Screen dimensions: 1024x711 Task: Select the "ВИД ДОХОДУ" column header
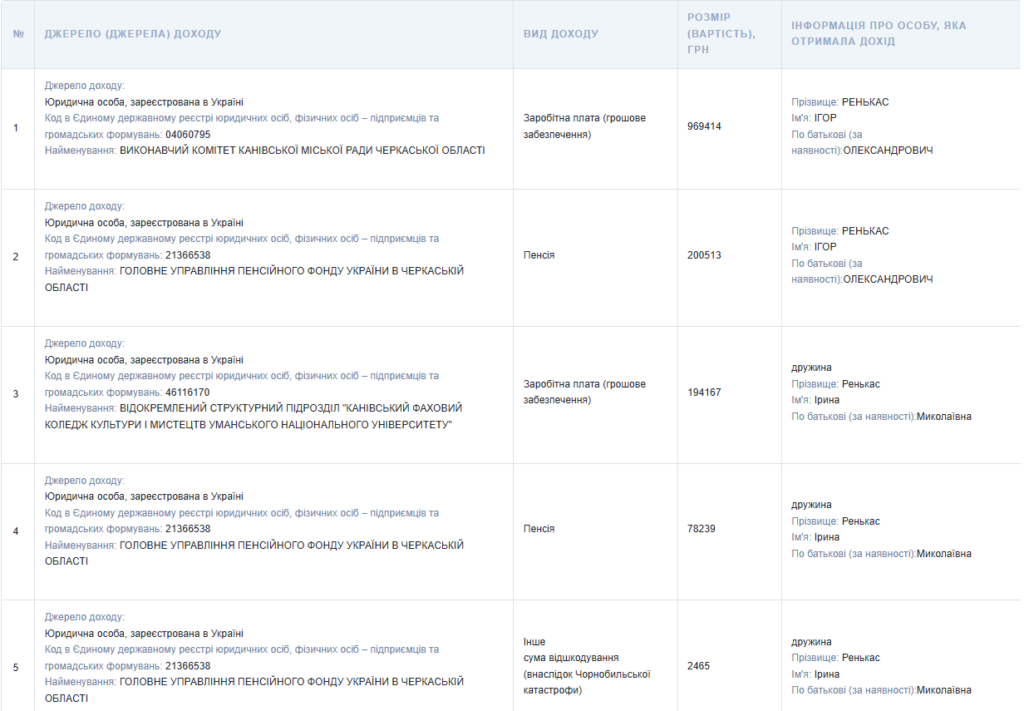[x=561, y=34]
